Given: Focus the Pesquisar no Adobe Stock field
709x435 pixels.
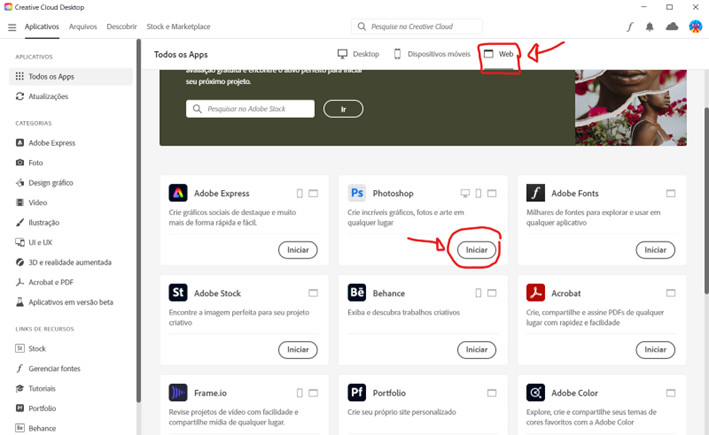Looking at the screenshot, I should tap(250, 109).
